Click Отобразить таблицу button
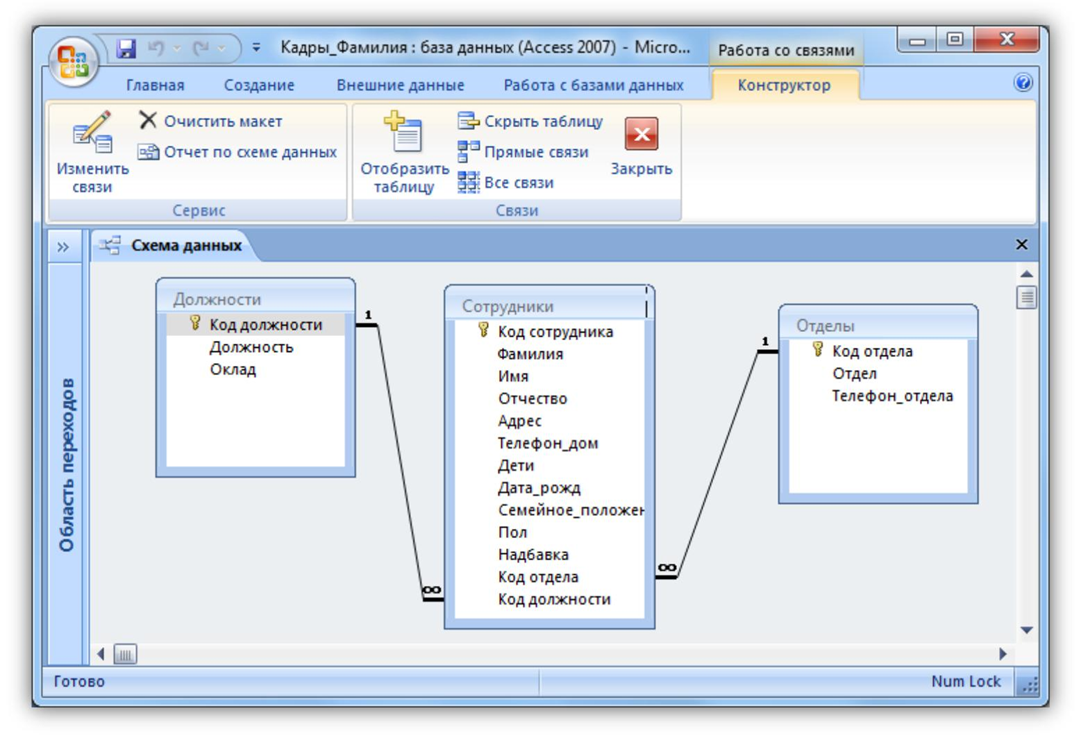 (404, 152)
